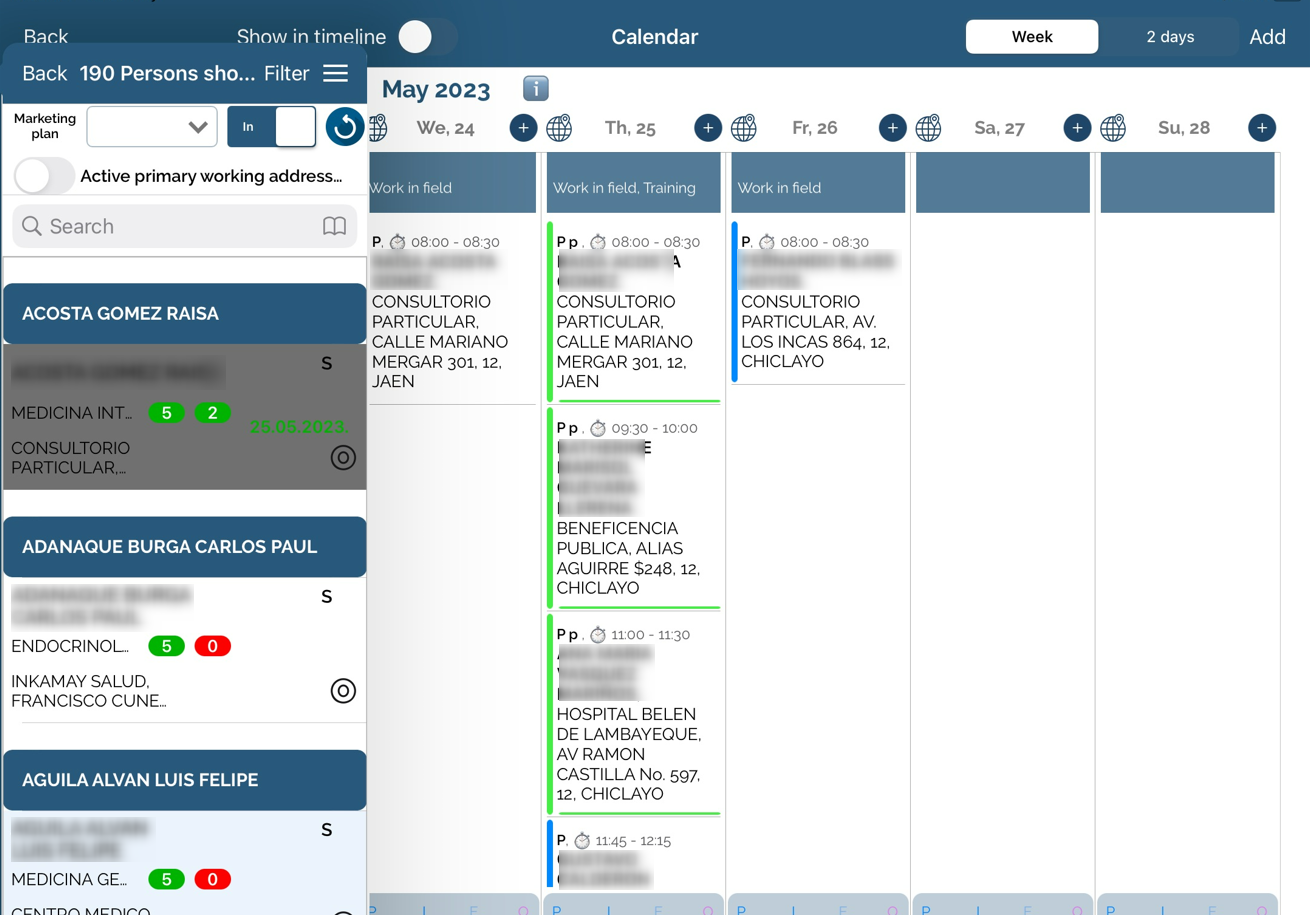
Task: Expand the ADANAQUE BURGA CARLOS PAUL header
Action: (x=185, y=547)
